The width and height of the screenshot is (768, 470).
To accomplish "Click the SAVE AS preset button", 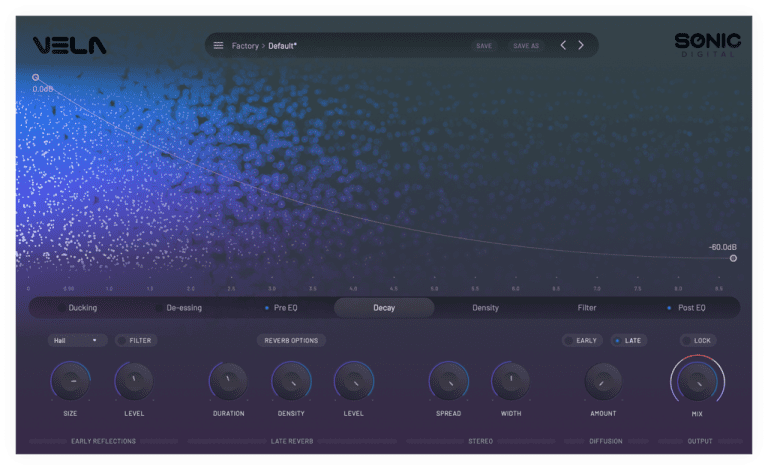I will click(526, 46).
